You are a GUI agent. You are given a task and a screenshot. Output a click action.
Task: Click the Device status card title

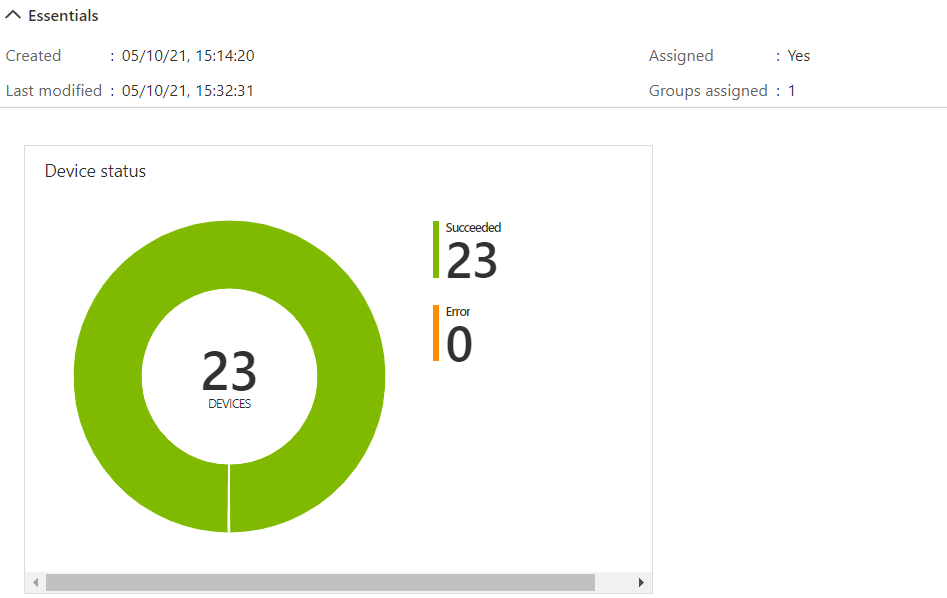pyautogui.click(x=95, y=171)
